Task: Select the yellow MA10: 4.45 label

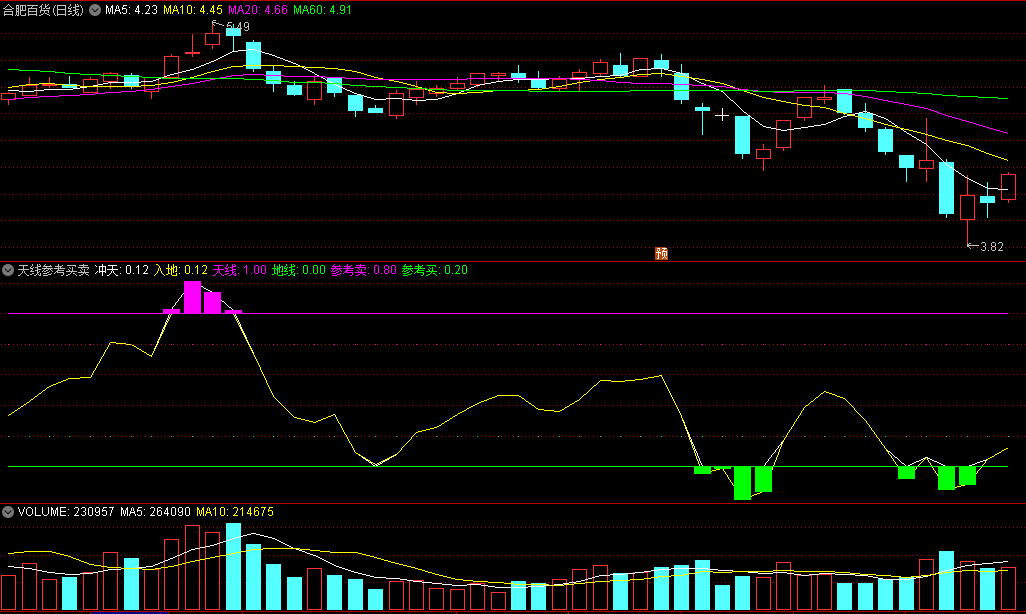Action: [192, 10]
